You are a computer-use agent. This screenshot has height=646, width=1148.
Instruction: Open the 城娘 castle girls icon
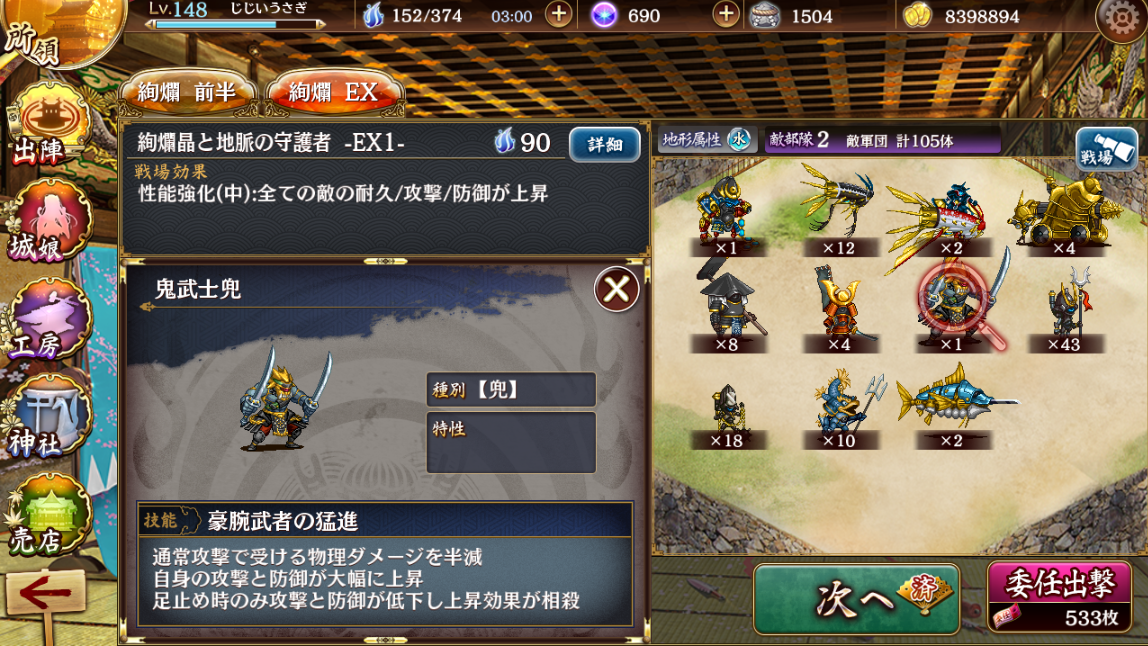point(50,222)
